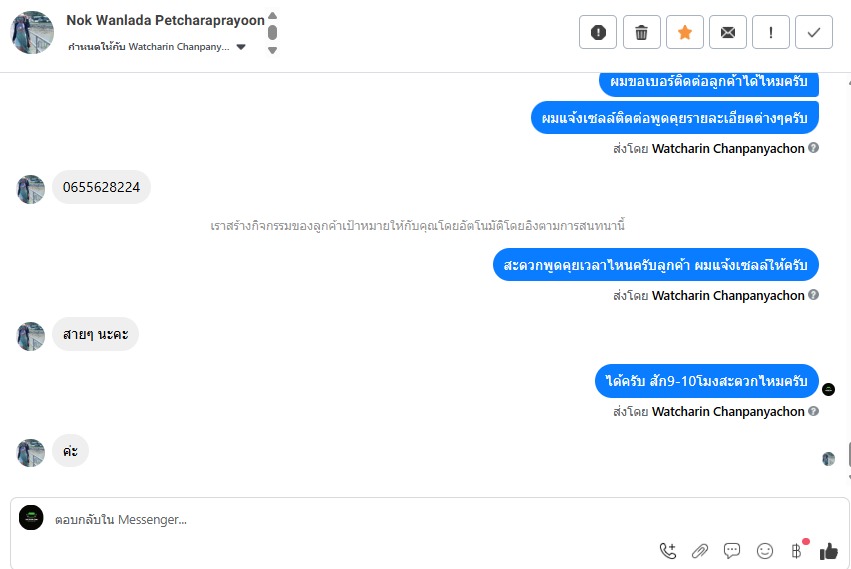Open Nok Wanlada's profile picture in header
The height and width of the screenshot is (569, 851).
(32, 33)
